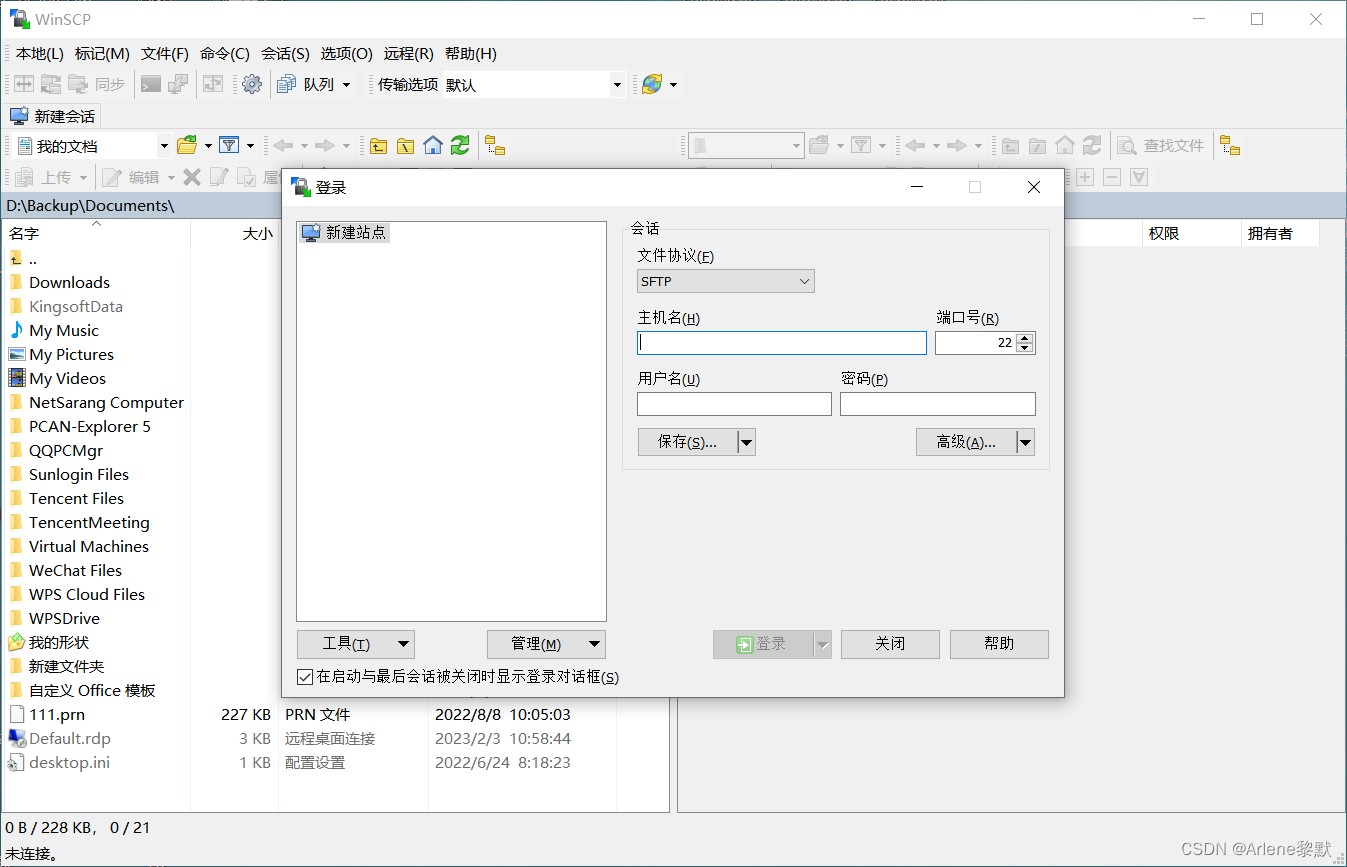
Task: Open the 会话(S) menu
Action: tap(285, 53)
